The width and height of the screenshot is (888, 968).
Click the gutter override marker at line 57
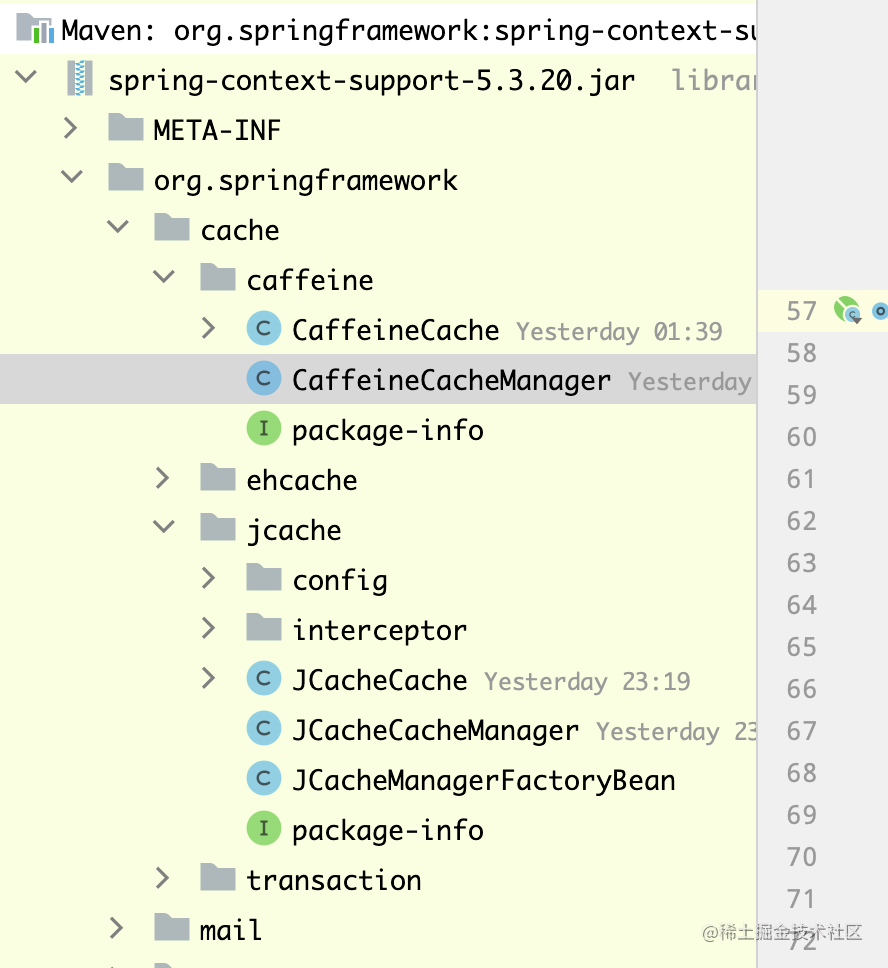[x=878, y=311]
